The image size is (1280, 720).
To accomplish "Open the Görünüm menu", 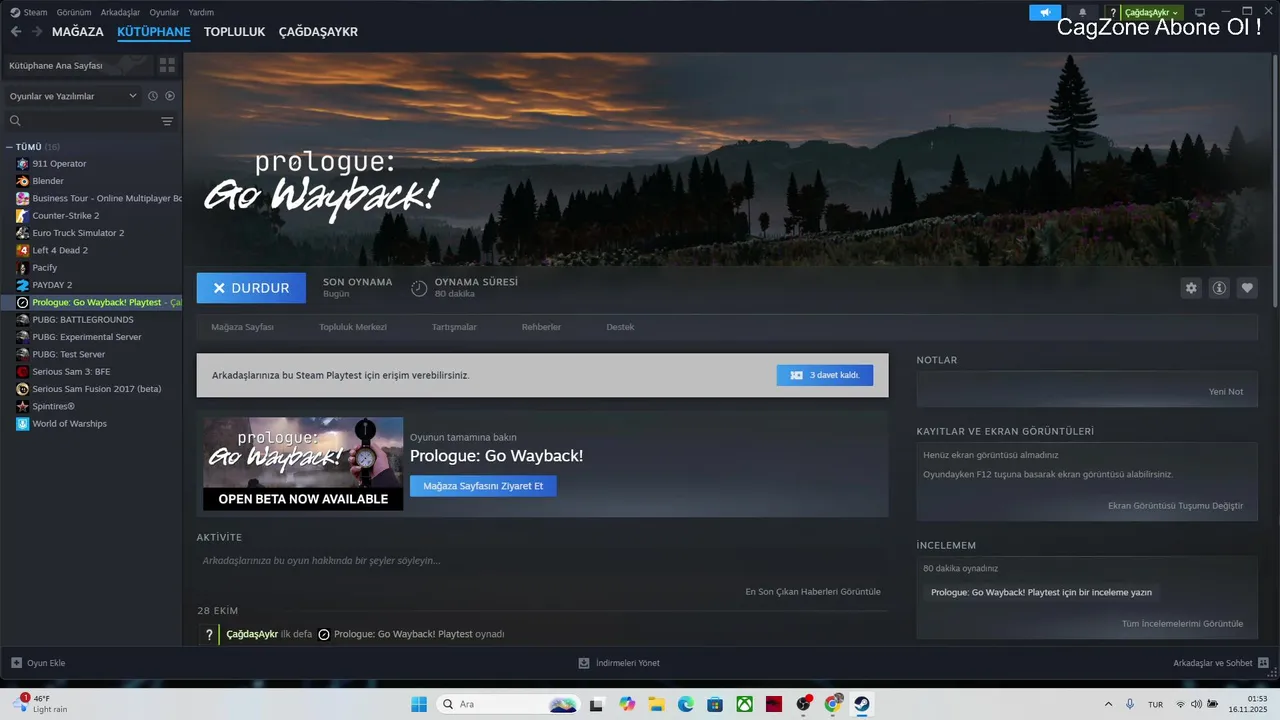I will point(74,12).
